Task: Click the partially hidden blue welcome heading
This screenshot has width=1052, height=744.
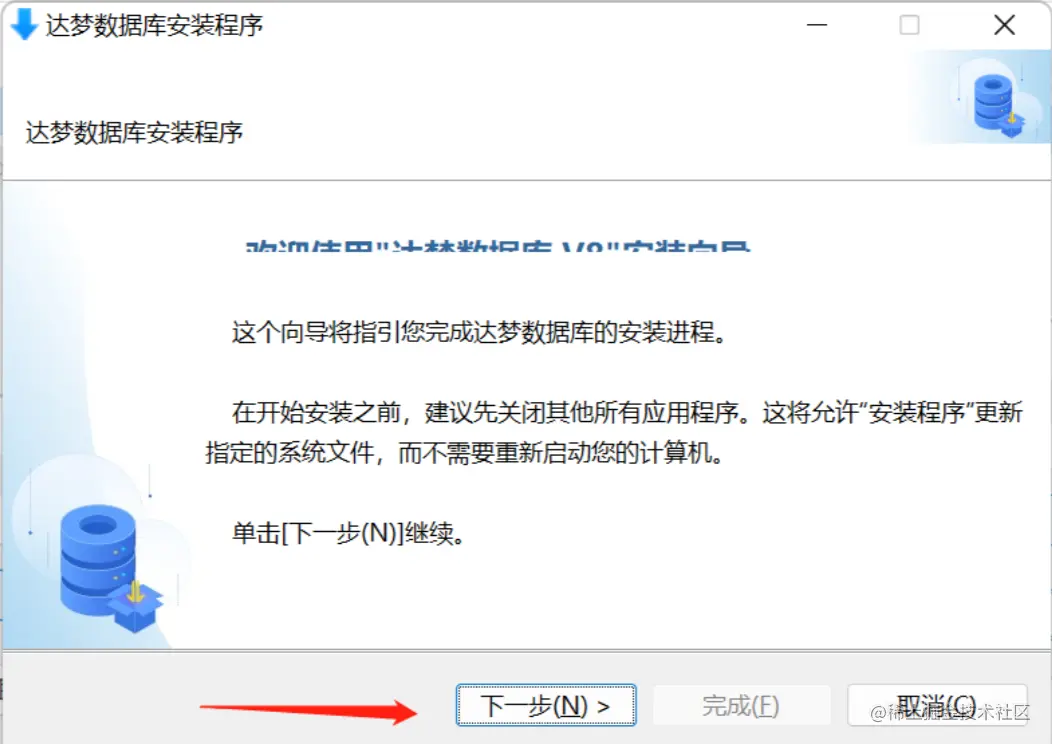Action: pyautogui.click(x=498, y=245)
